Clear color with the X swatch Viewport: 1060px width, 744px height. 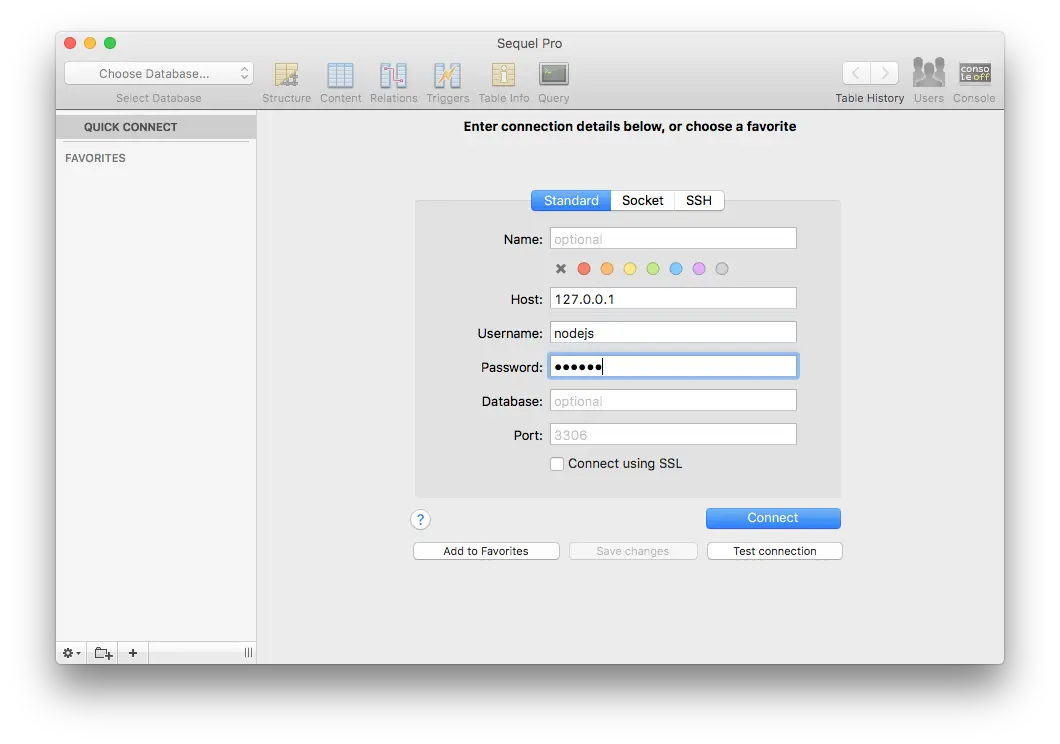[x=560, y=268]
